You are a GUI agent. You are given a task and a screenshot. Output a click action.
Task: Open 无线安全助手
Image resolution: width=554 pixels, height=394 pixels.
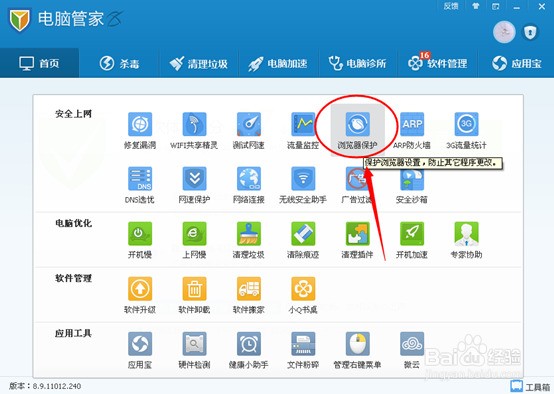point(303,179)
